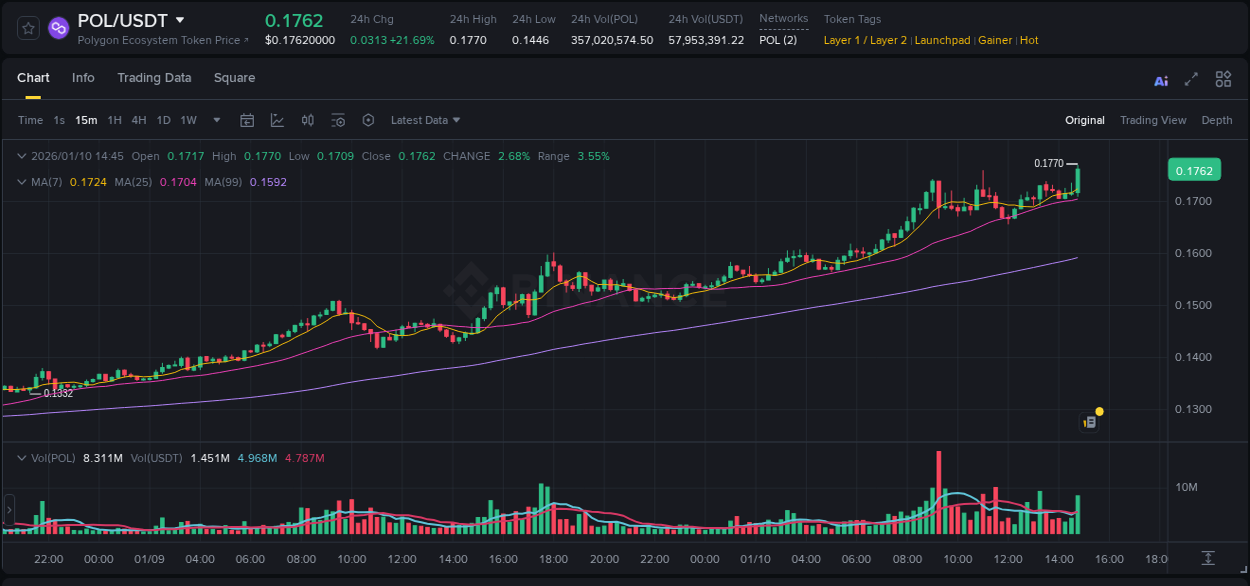Open the indicator settings list icon
1250x586 pixels.
[x=338, y=119]
